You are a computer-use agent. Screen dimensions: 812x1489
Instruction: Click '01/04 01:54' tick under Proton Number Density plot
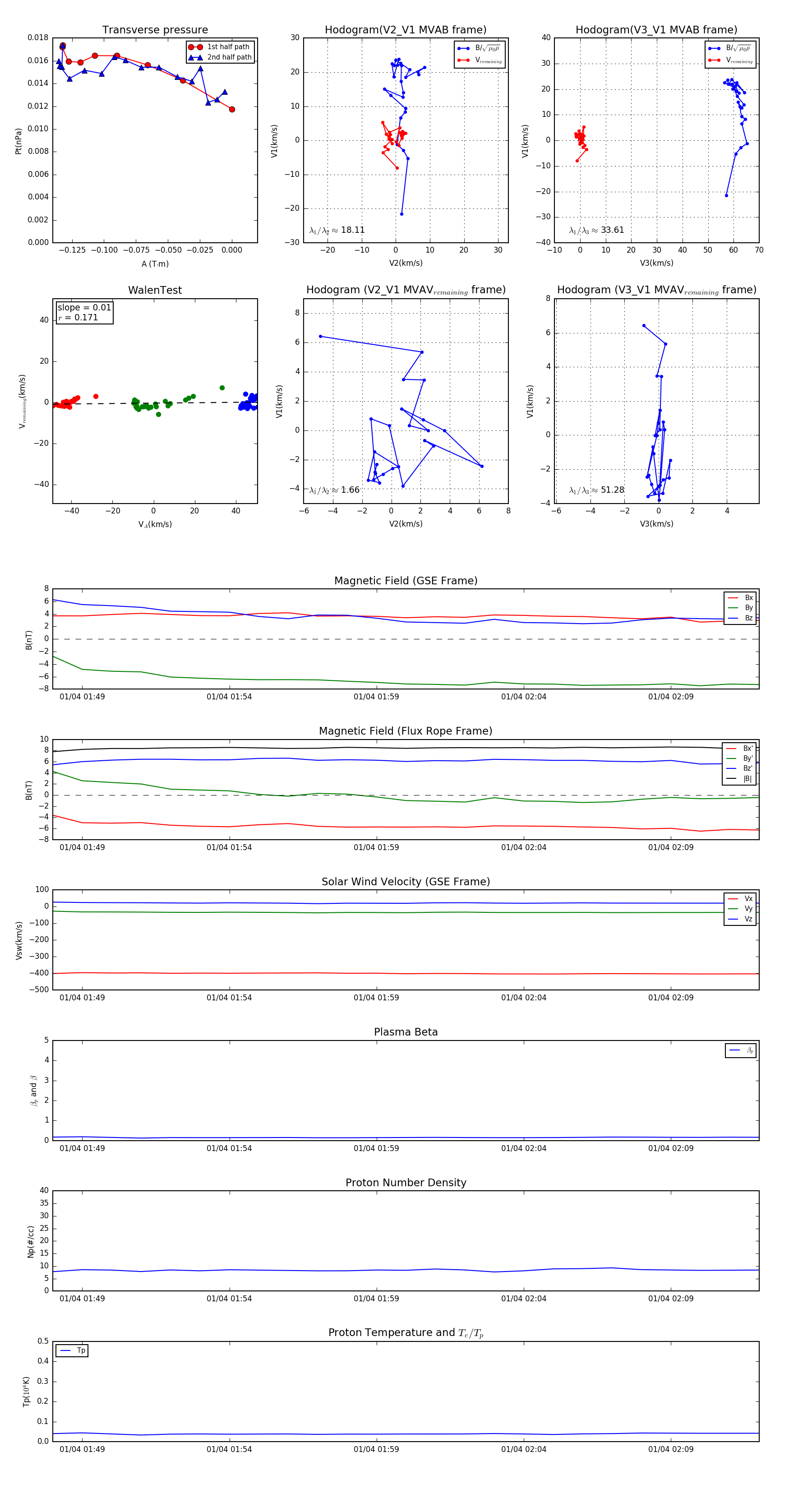click(x=230, y=1299)
